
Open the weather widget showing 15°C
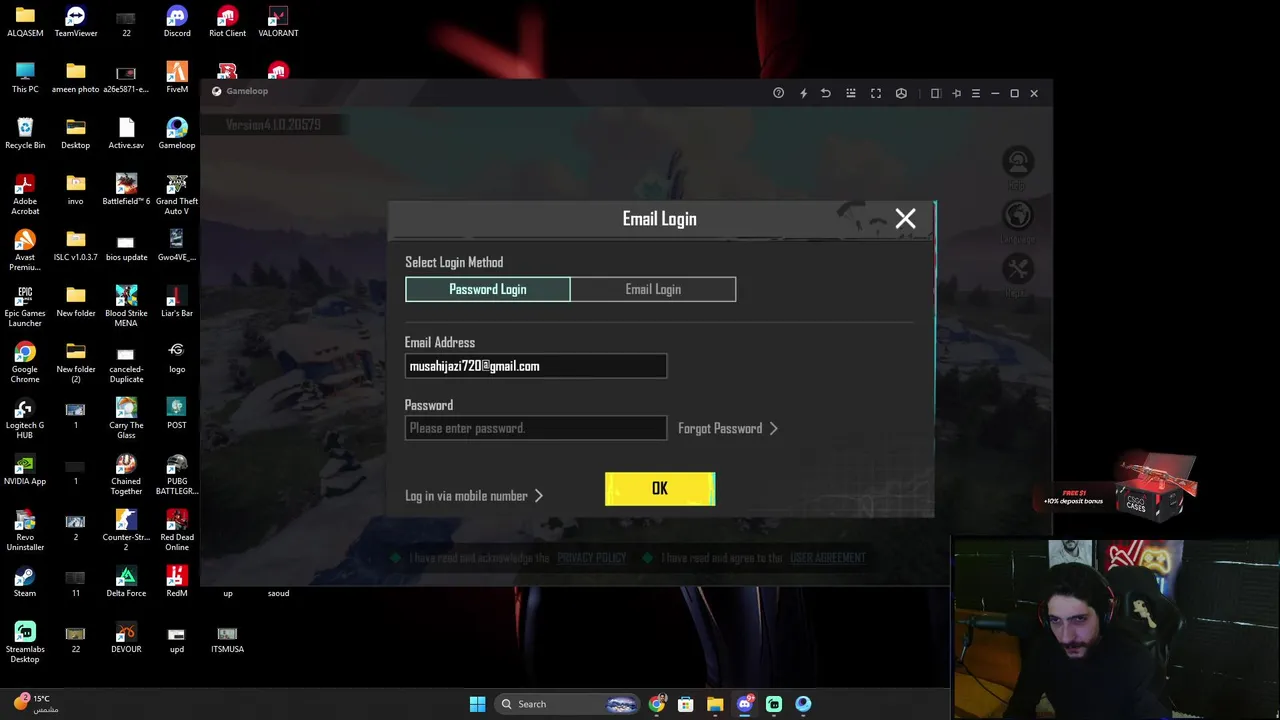point(34,703)
